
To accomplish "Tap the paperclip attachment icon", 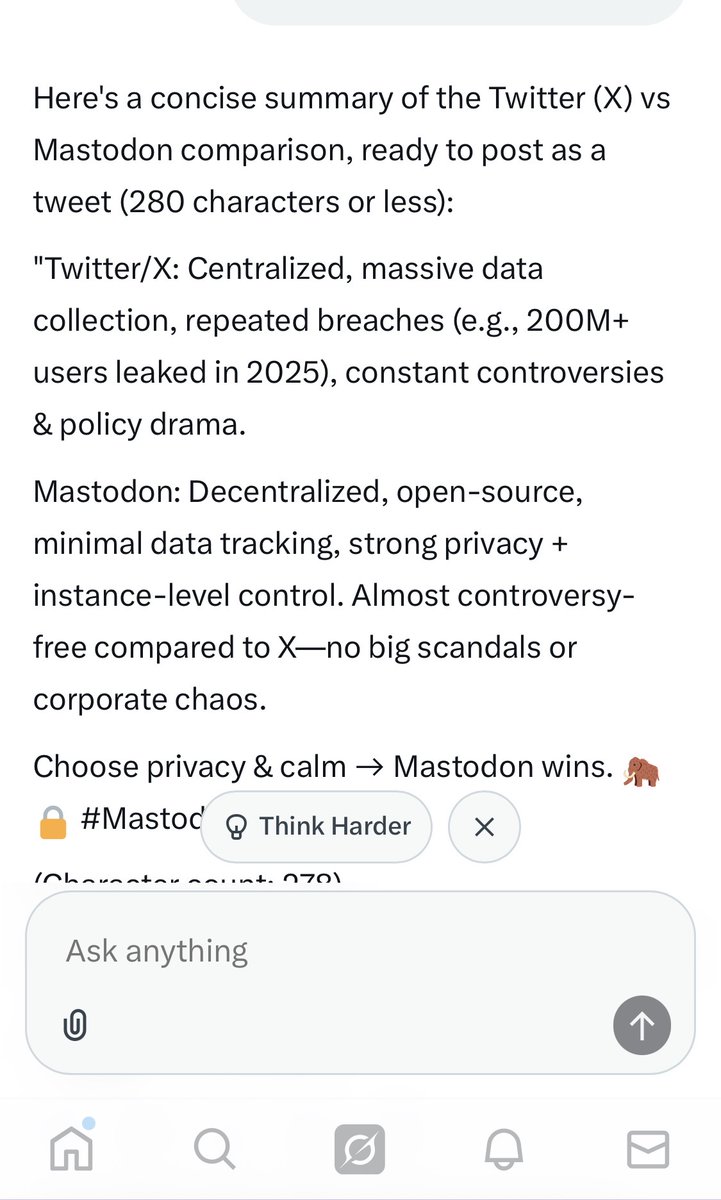I will (76, 1025).
